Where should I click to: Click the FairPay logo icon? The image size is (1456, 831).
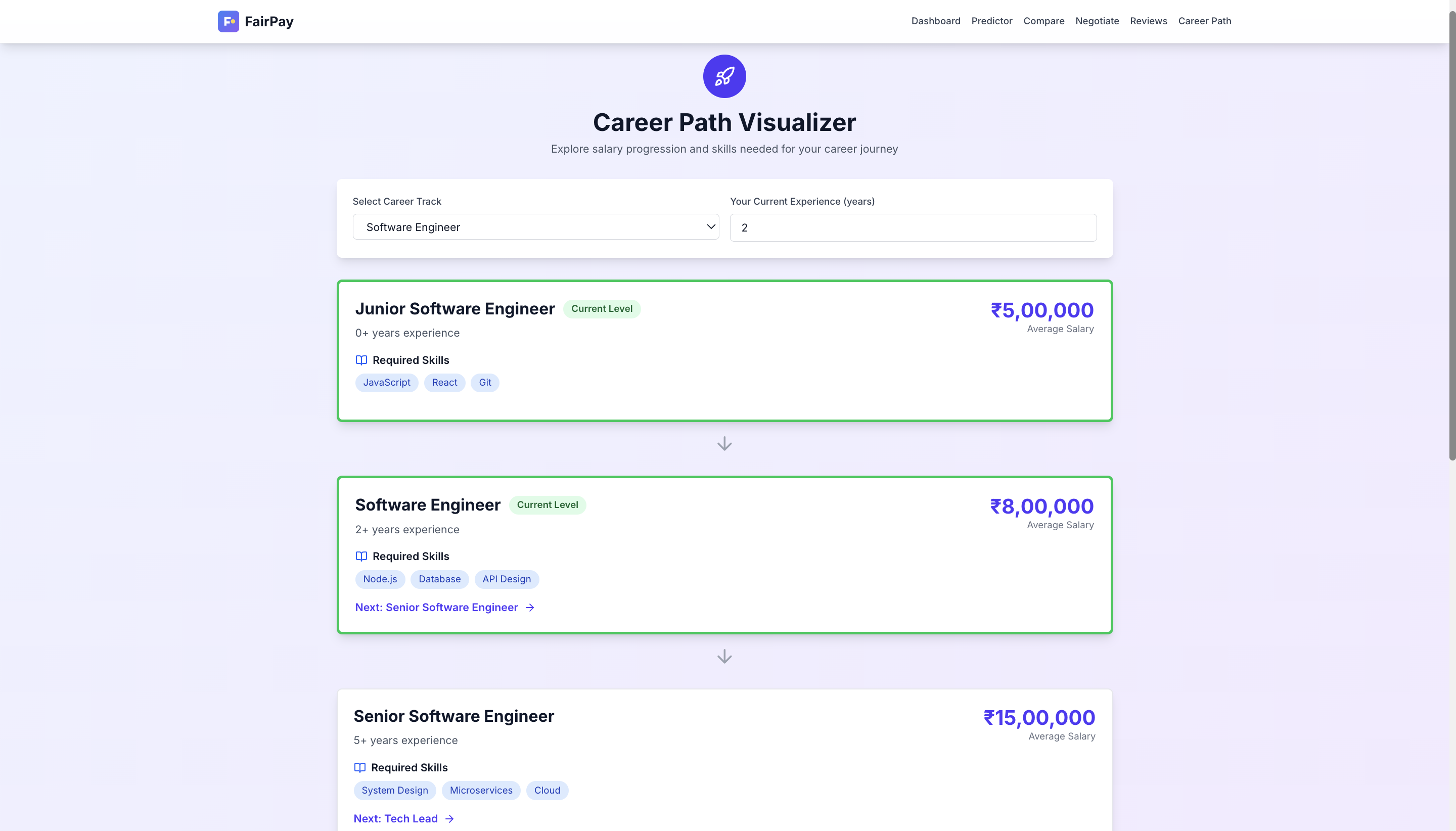click(229, 21)
